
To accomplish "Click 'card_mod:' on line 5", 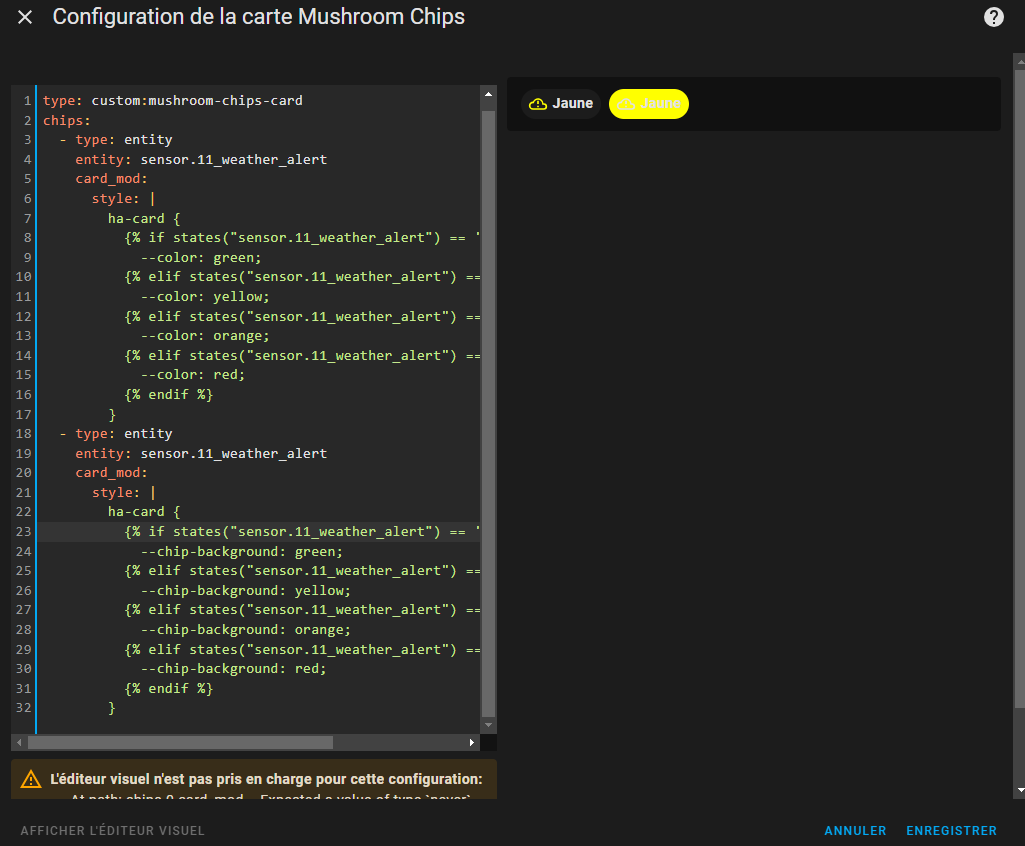I will coord(111,178).
